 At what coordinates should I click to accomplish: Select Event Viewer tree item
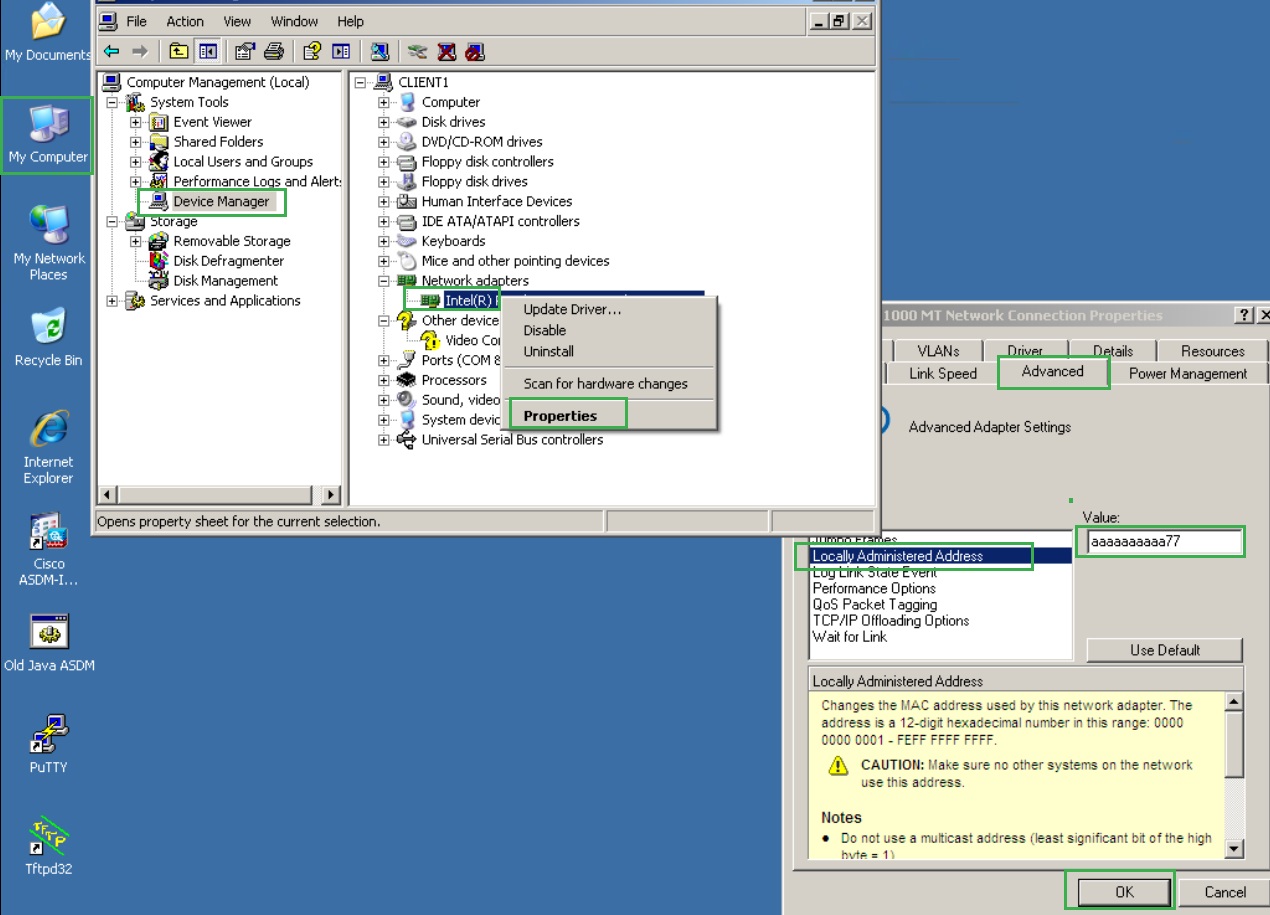pos(212,122)
